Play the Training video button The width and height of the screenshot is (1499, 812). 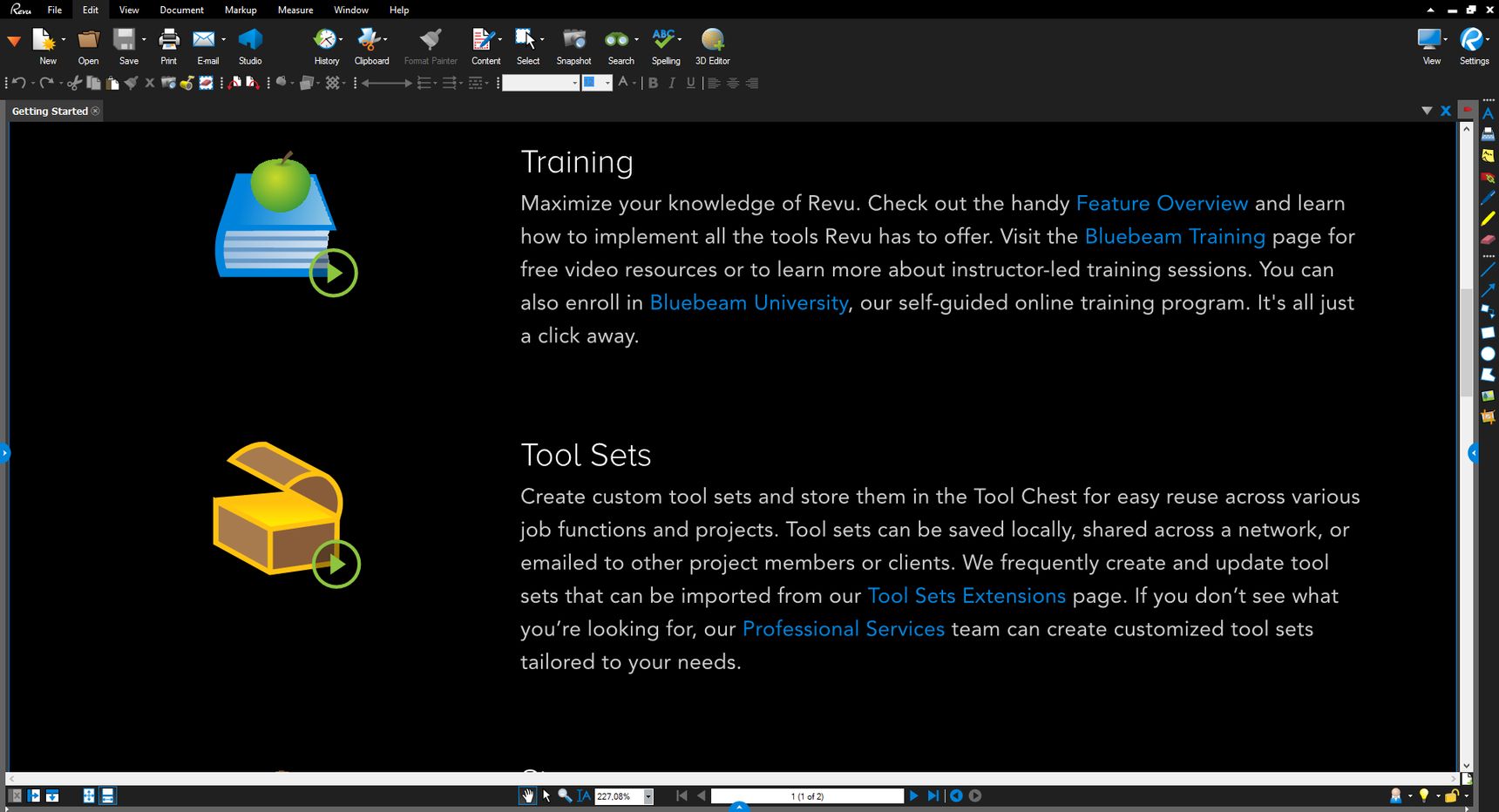pyautogui.click(x=333, y=273)
